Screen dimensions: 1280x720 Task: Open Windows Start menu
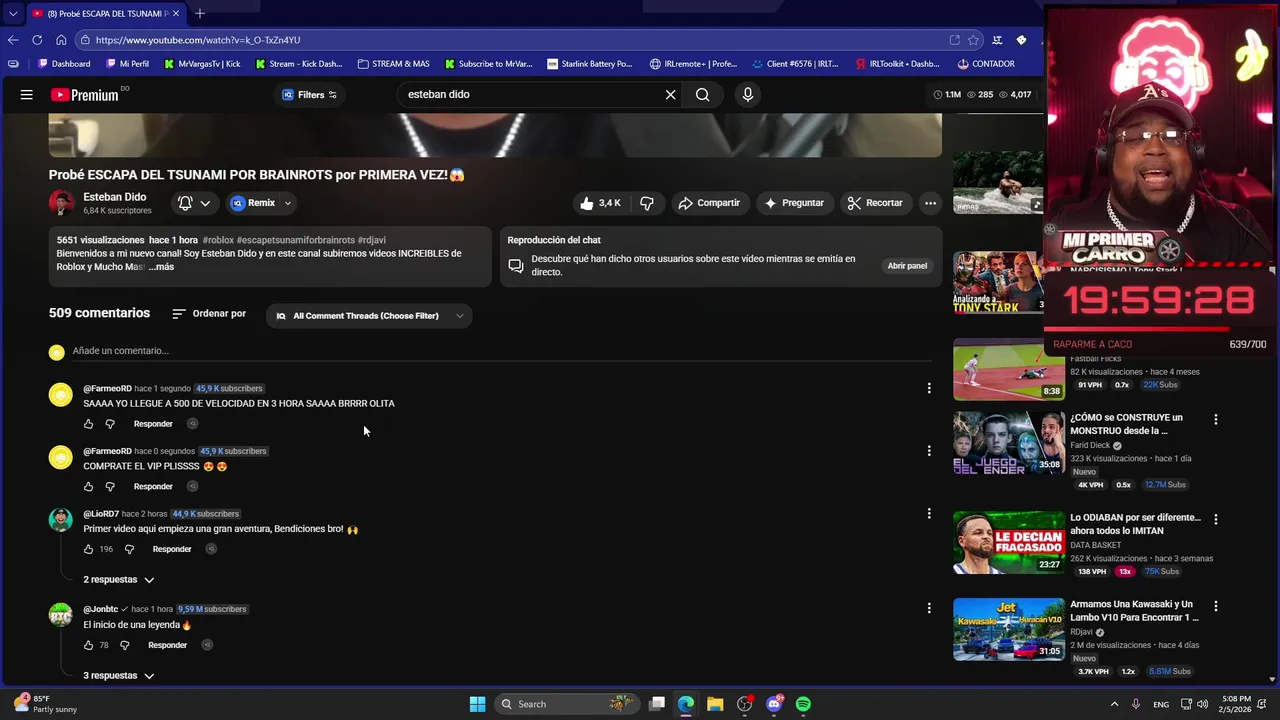[477, 704]
